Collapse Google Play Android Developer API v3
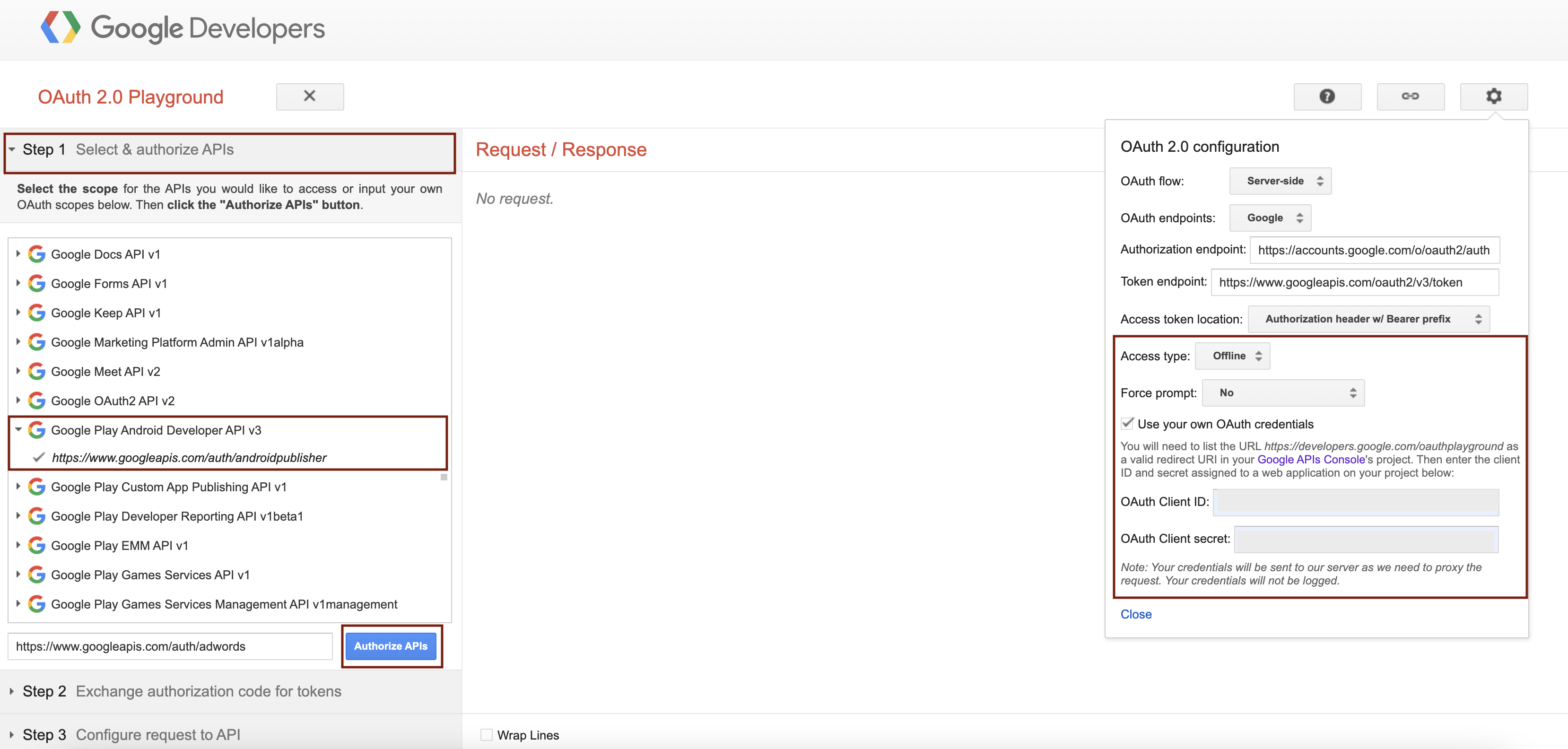Viewport: 1568px width, 749px height. tap(18, 429)
